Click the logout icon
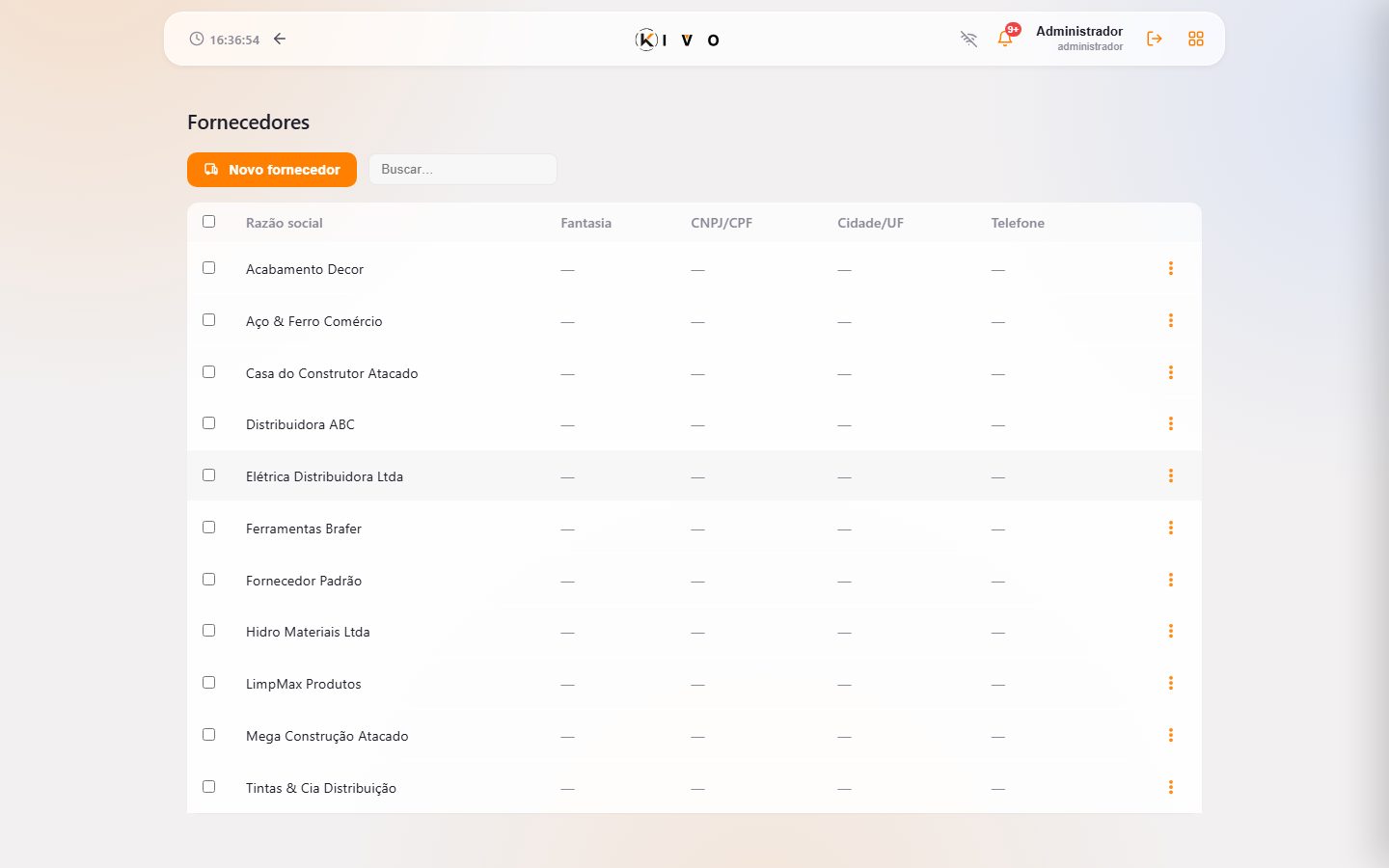Image resolution: width=1389 pixels, height=868 pixels. pyautogui.click(x=1155, y=39)
